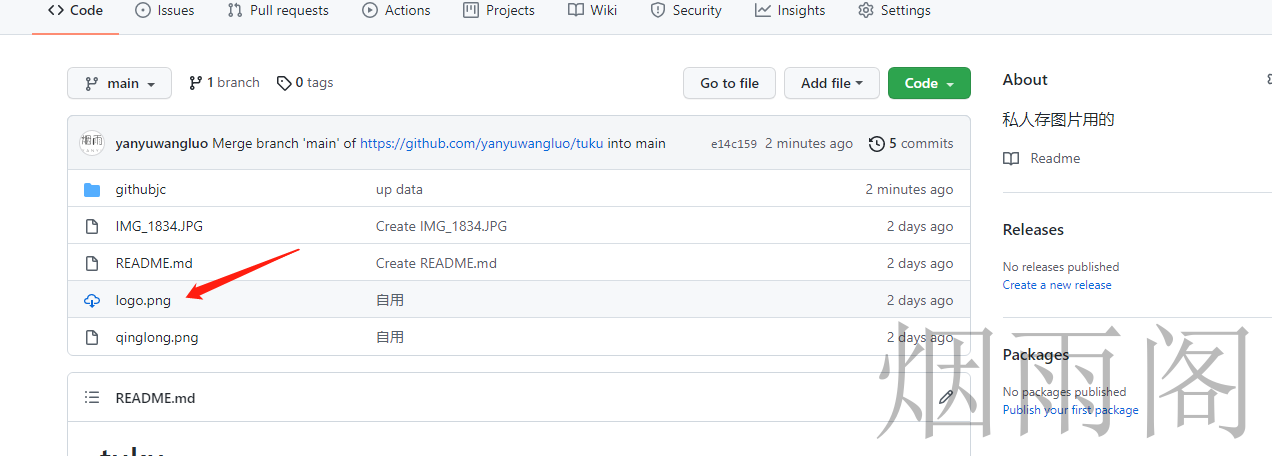The image size is (1272, 456).
Task: Click the Code angle-brackets icon
Action: (x=55, y=10)
